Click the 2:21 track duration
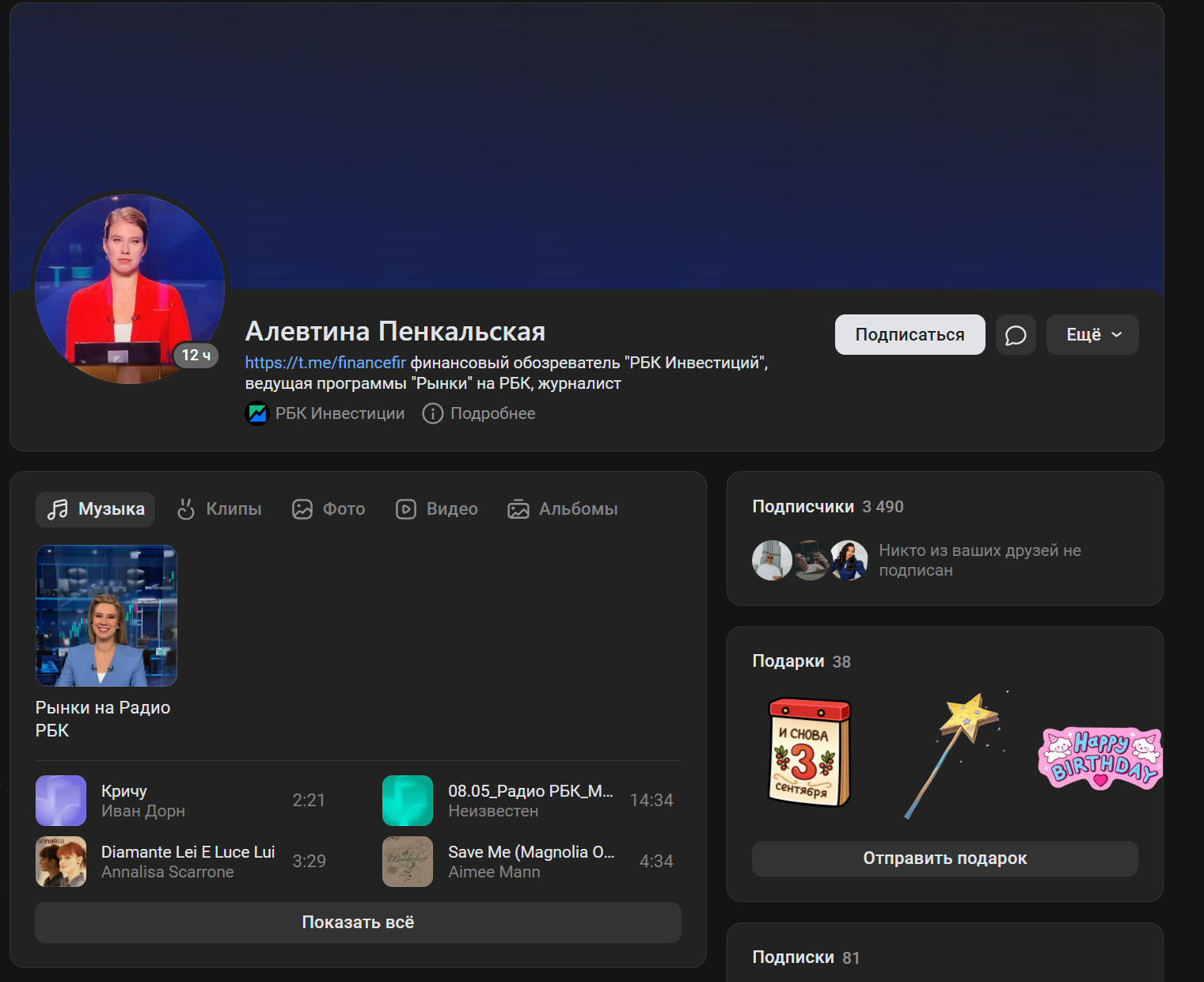This screenshot has height=982, width=1204. pos(309,801)
